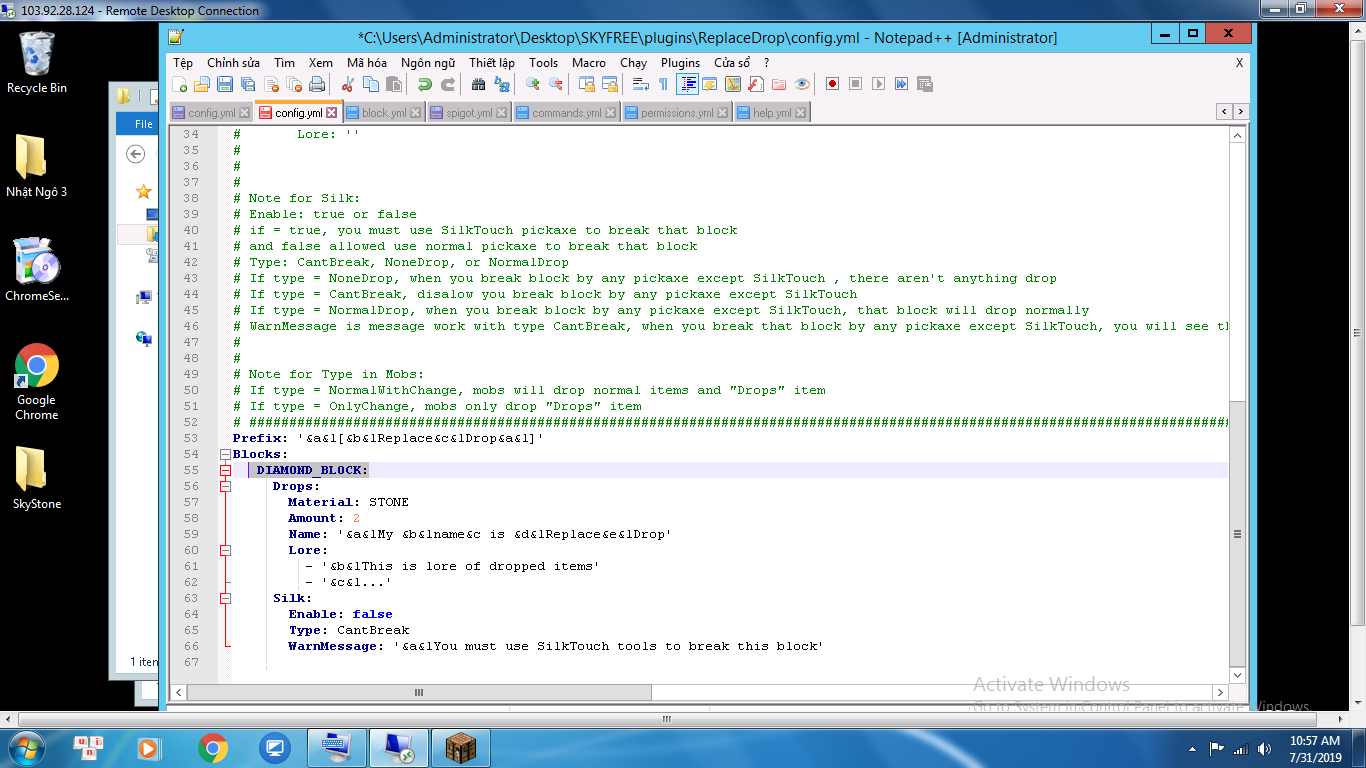The width and height of the screenshot is (1366, 768).
Task: Collapse the Blocks fold marker
Action: click(x=225, y=454)
